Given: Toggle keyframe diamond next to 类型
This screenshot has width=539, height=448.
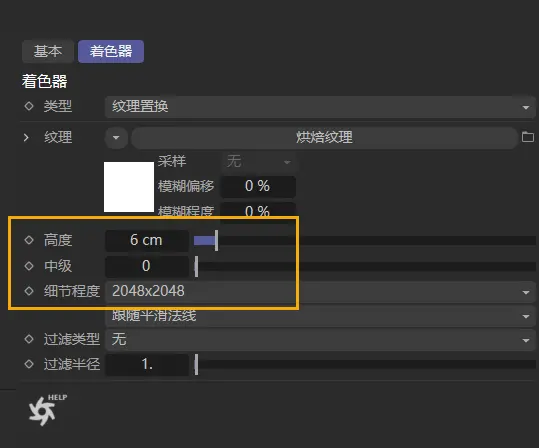Looking at the screenshot, I should pyautogui.click(x=29, y=106).
